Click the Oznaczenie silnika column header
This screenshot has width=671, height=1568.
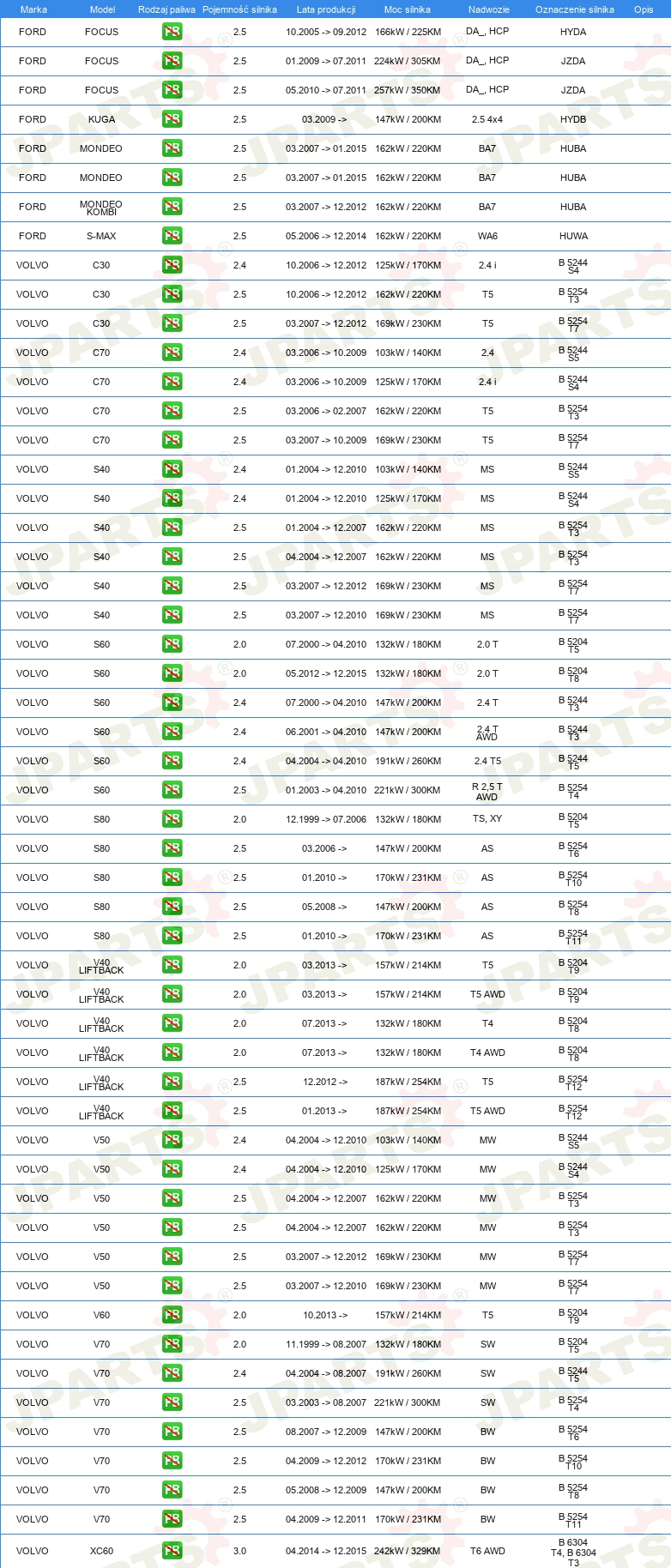575,9
